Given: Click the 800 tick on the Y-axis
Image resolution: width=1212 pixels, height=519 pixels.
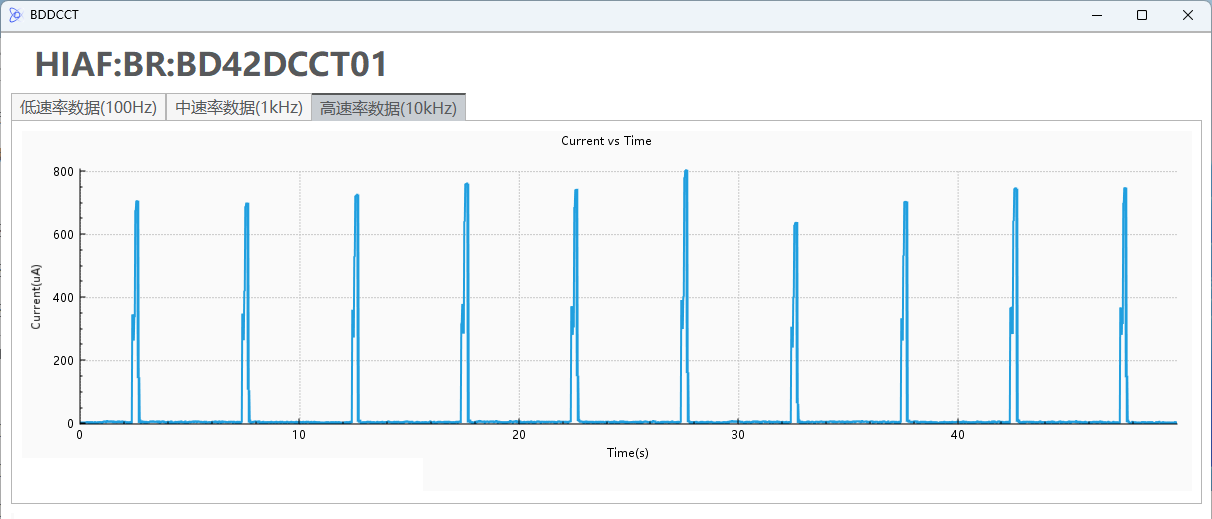Looking at the screenshot, I should 63,172.
